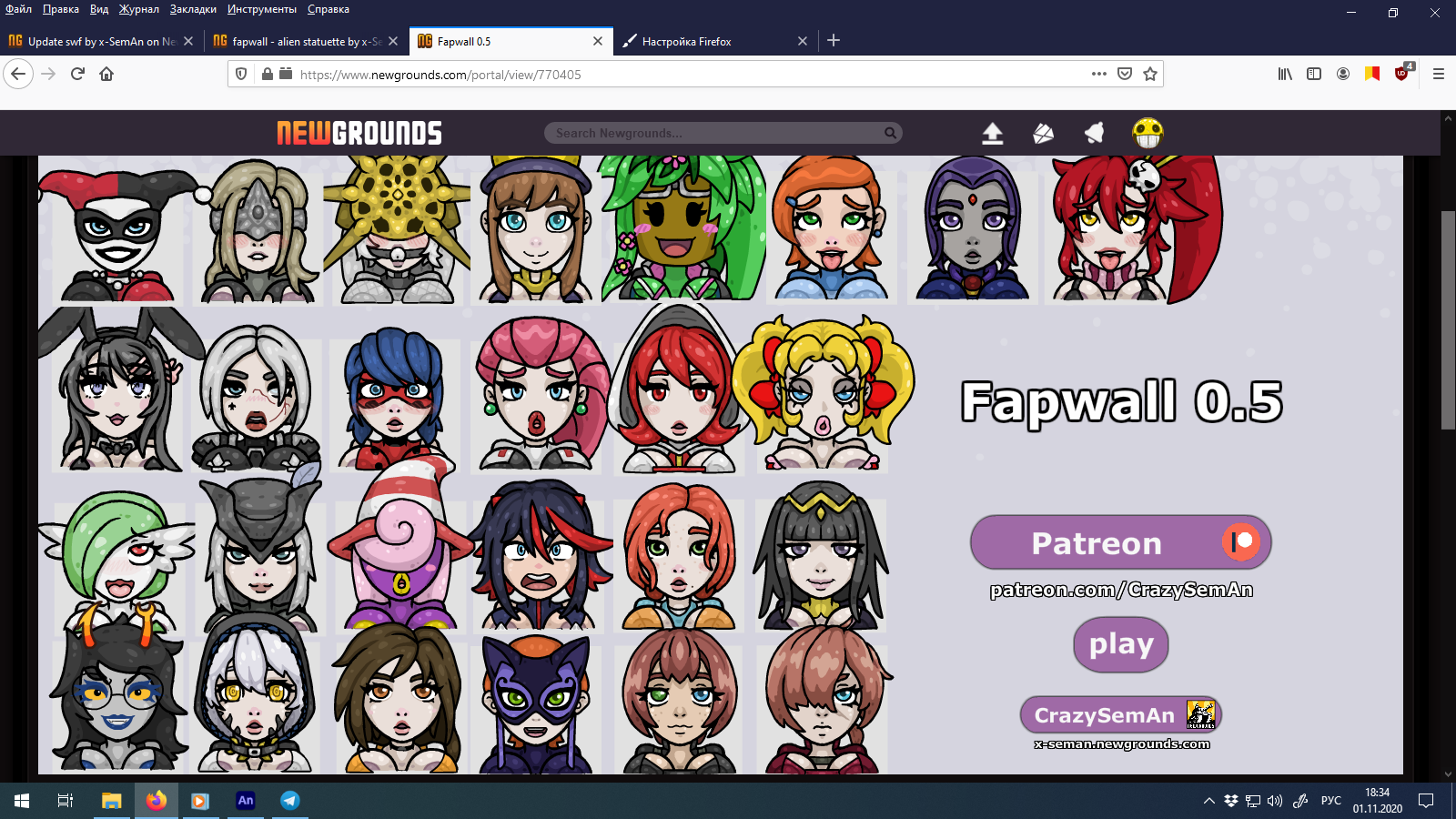
Task: Open Telegram from the taskbar
Action: (290, 801)
